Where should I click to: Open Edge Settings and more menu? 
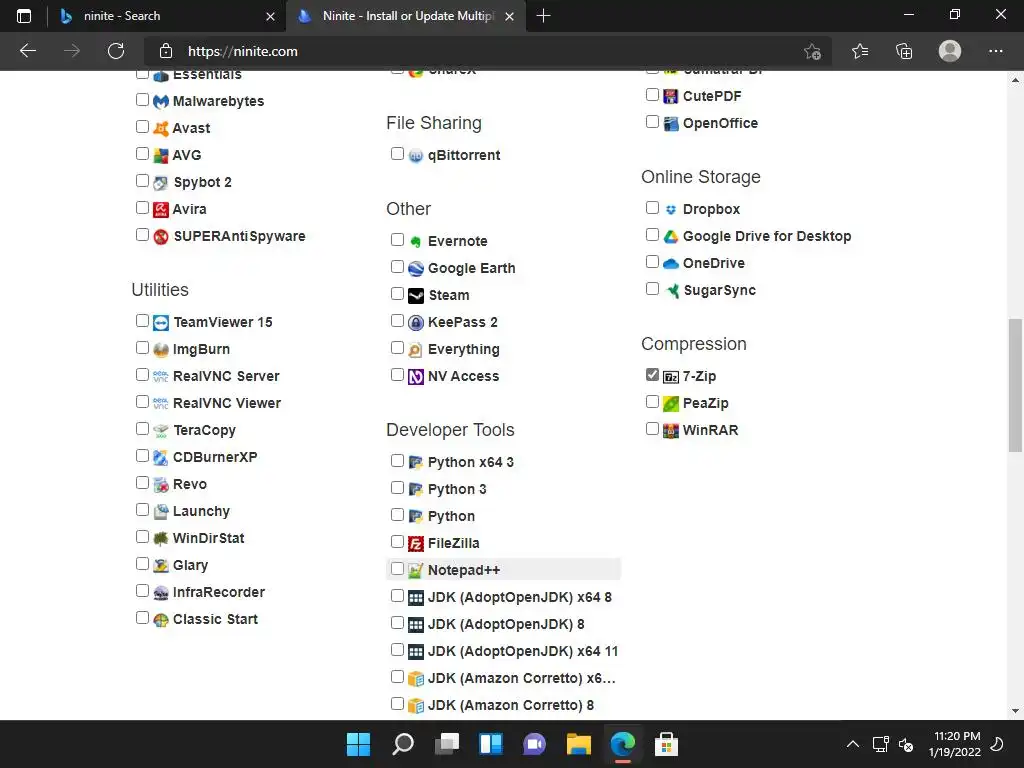[x=995, y=51]
